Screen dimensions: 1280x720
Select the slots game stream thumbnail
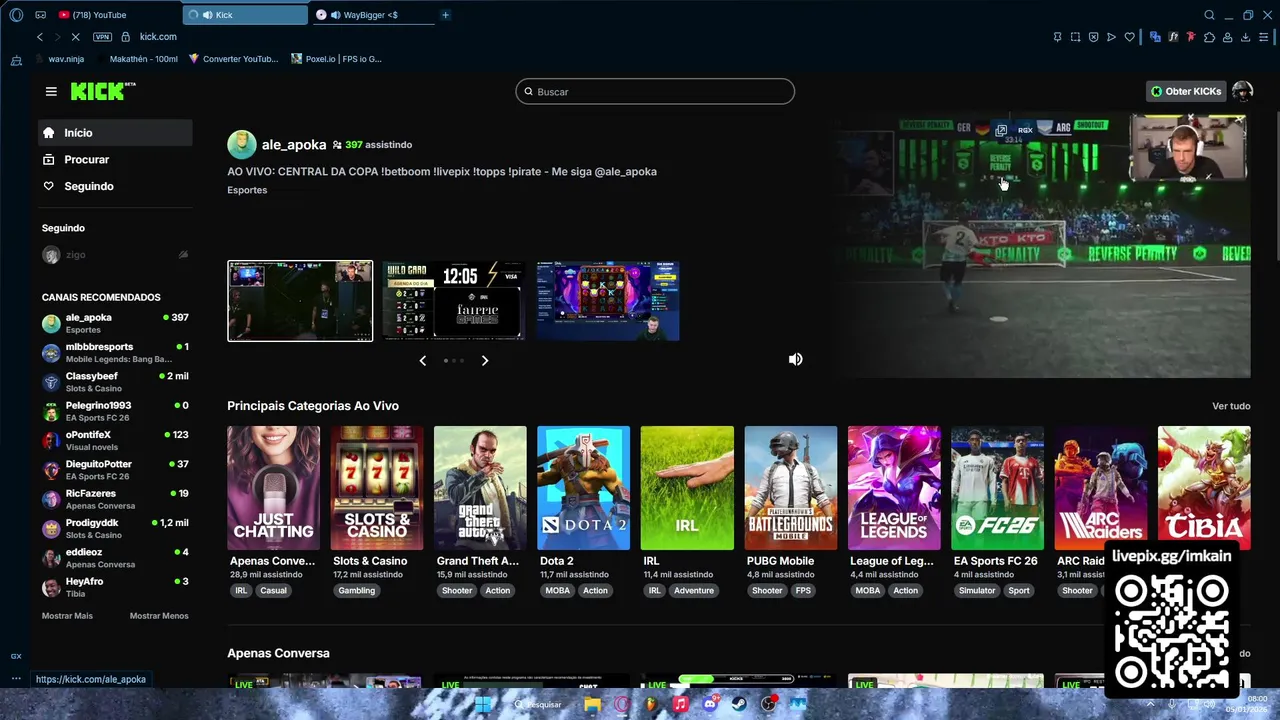coord(608,301)
